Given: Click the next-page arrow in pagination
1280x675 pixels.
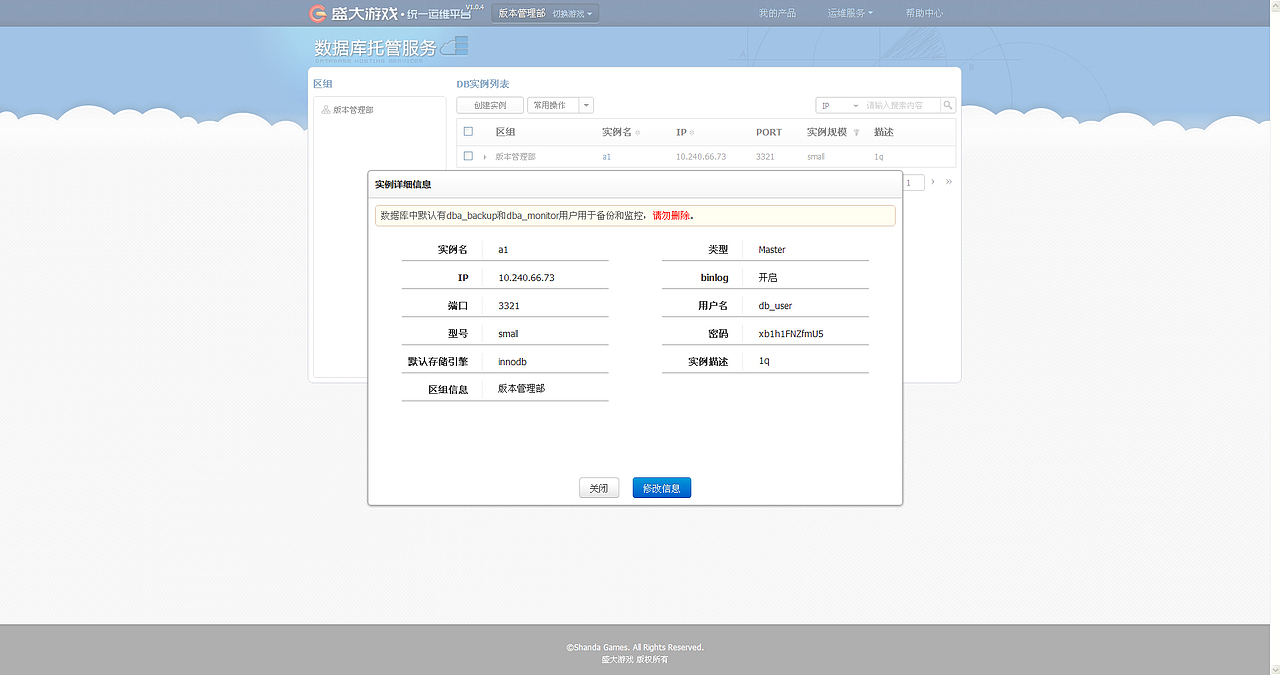Looking at the screenshot, I should [x=931, y=182].
